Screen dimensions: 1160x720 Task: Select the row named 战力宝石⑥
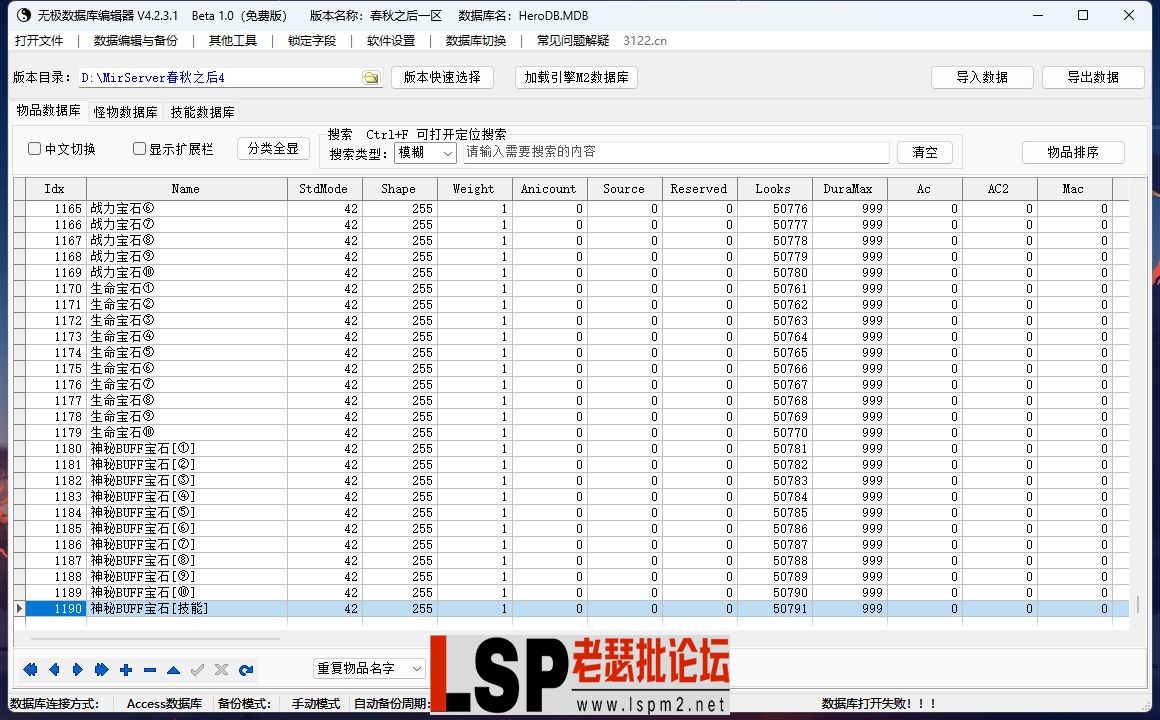point(571,209)
